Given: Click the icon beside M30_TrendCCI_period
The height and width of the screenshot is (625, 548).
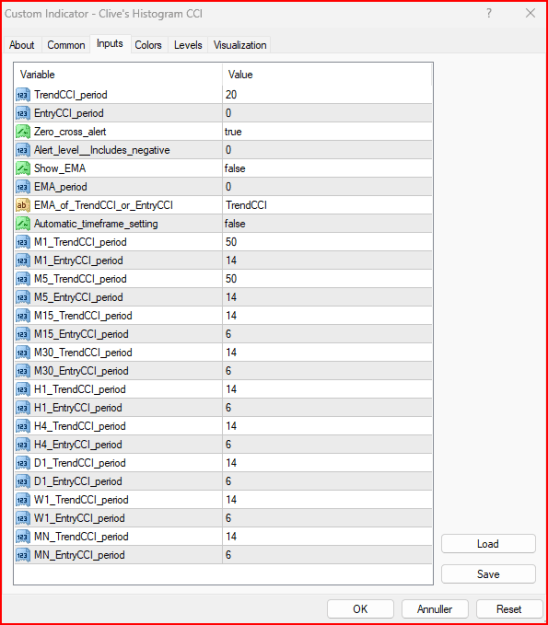Looking at the screenshot, I should click(23, 352).
